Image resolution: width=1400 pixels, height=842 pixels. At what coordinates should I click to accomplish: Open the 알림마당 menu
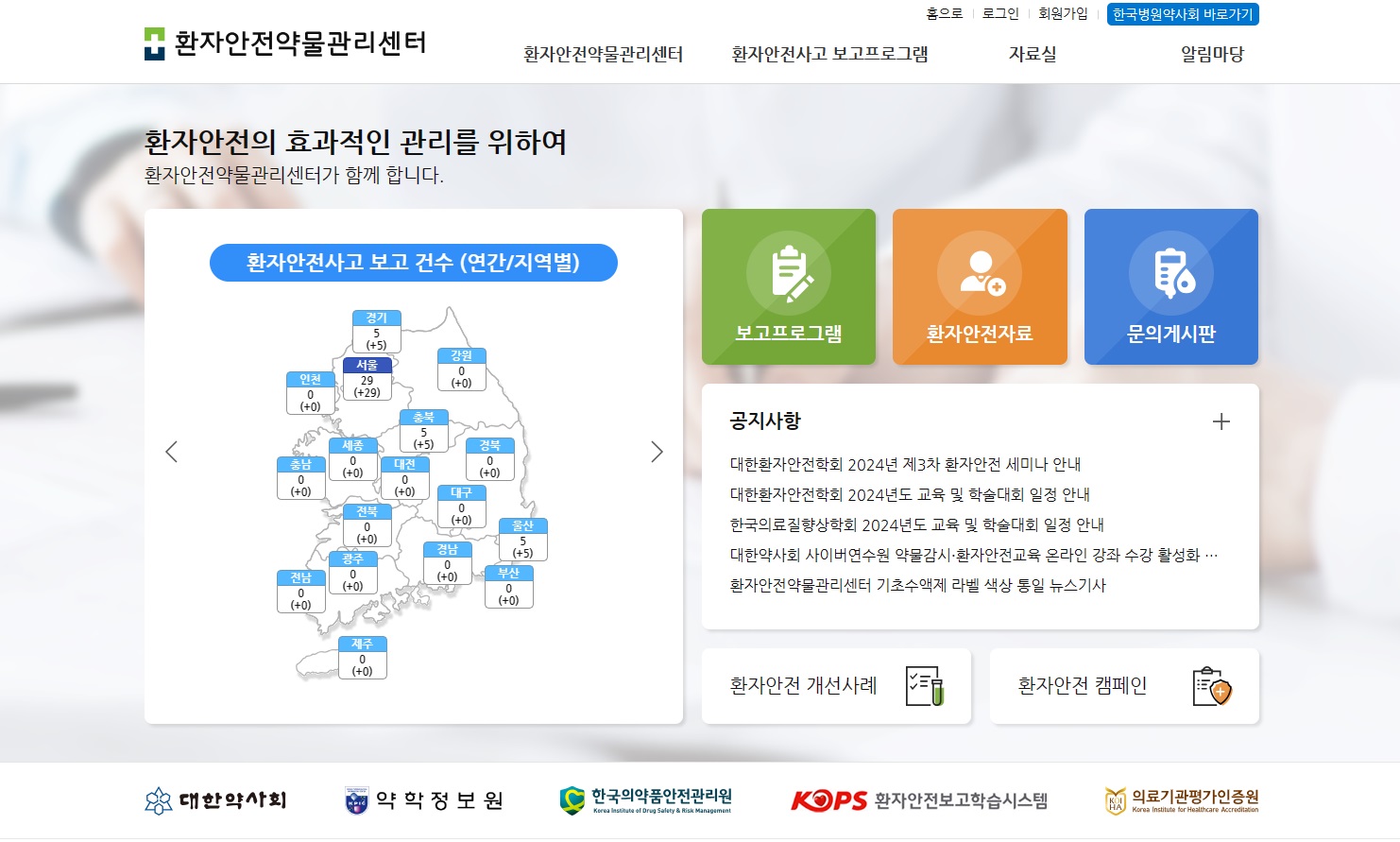(1212, 54)
